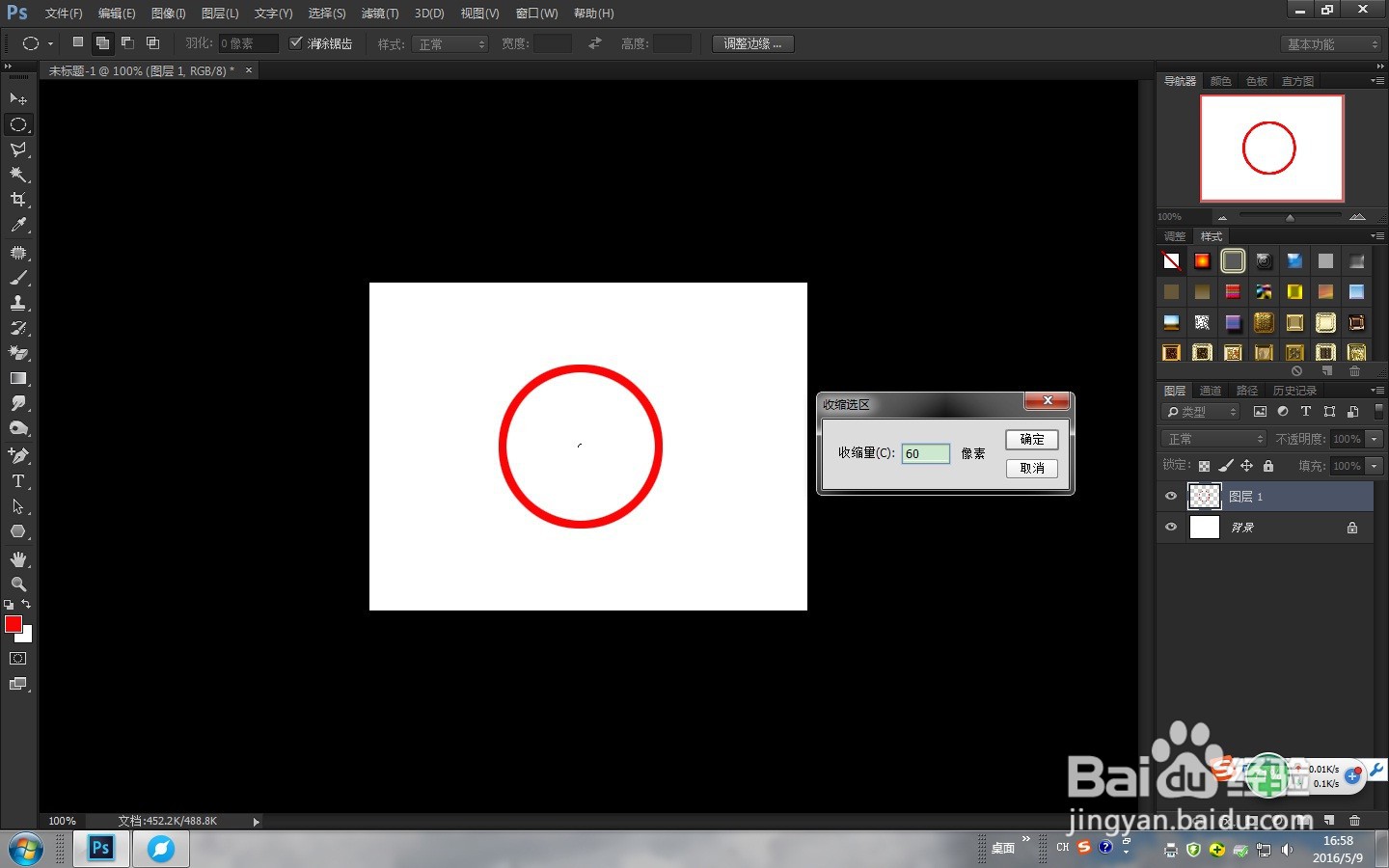Select the Clone Stamp tool

(18, 303)
